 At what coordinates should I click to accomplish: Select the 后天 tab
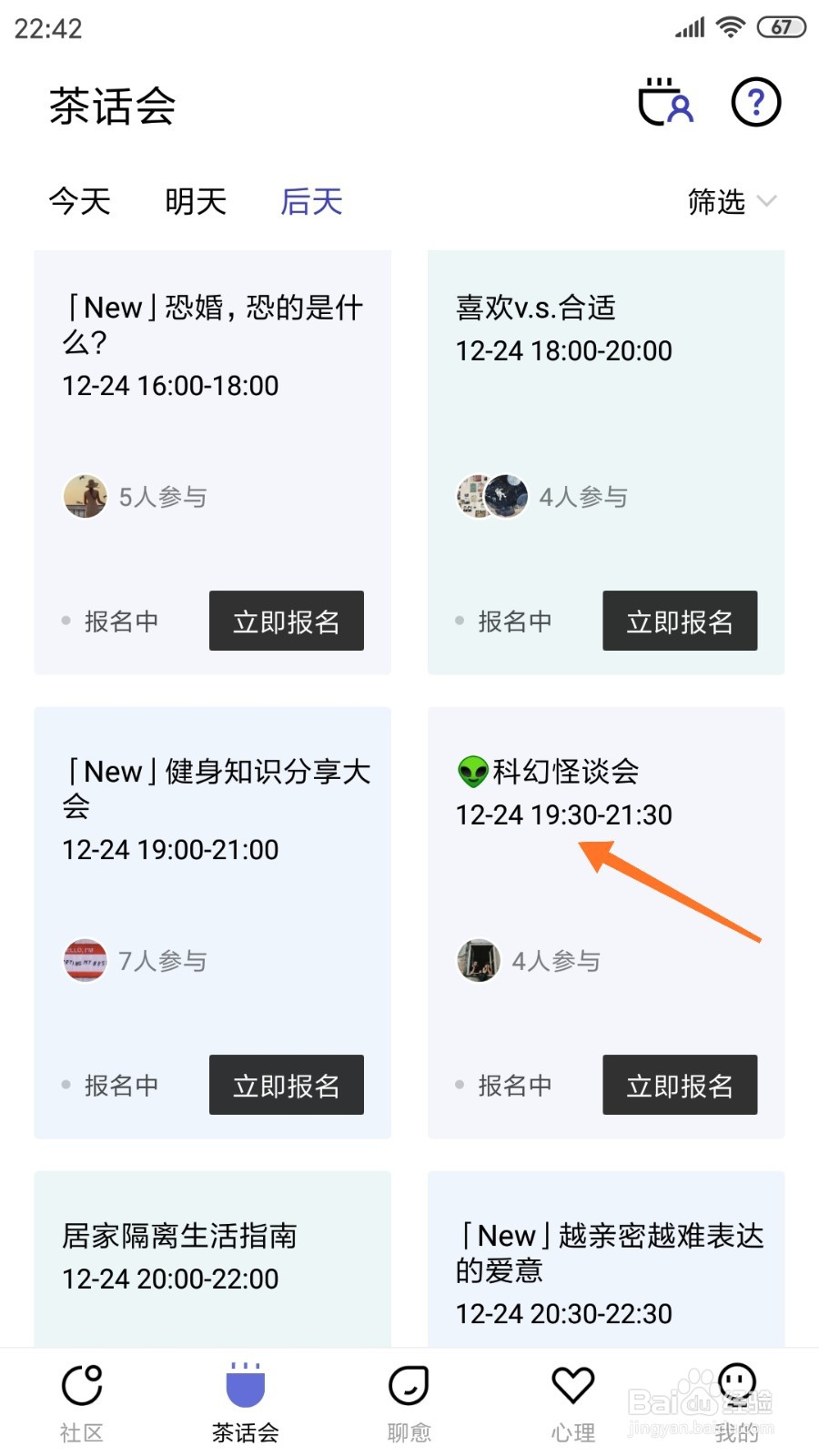[311, 201]
